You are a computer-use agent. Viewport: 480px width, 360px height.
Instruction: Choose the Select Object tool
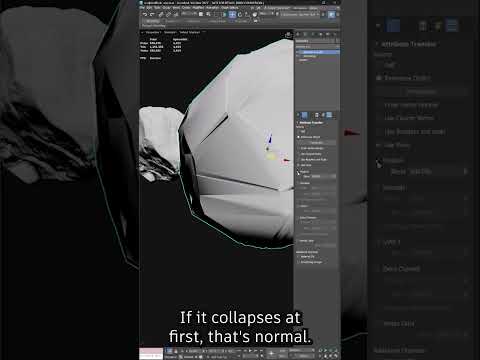[x=201, y=14]
